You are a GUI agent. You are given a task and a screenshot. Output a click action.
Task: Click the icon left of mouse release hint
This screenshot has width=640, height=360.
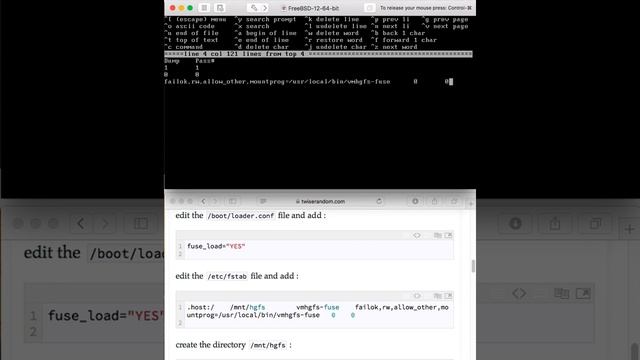click(369, 8)
